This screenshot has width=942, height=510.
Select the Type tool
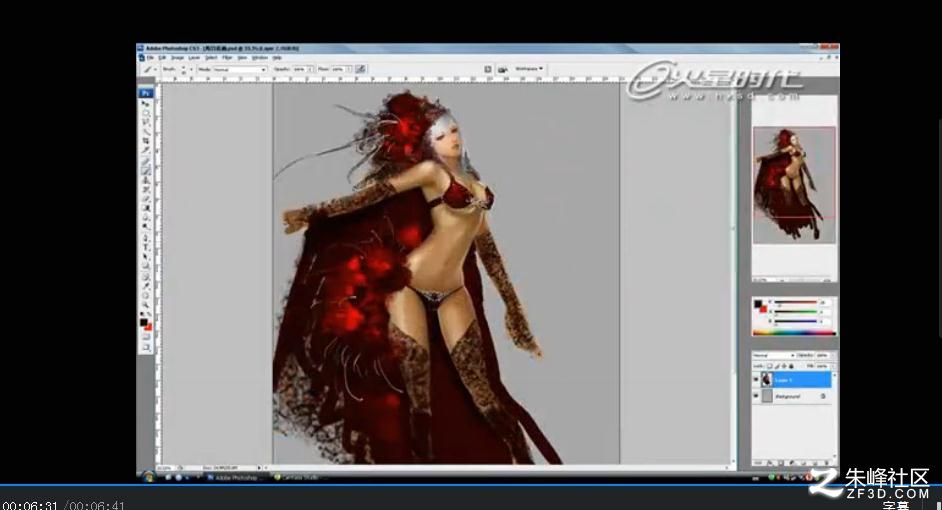pos(146,246)
